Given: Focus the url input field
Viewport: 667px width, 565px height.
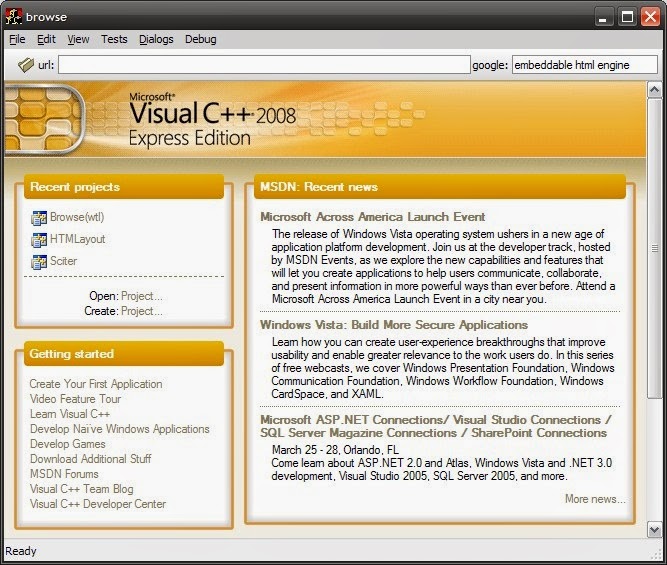Looking at the screenshot, I should point(264,65).
